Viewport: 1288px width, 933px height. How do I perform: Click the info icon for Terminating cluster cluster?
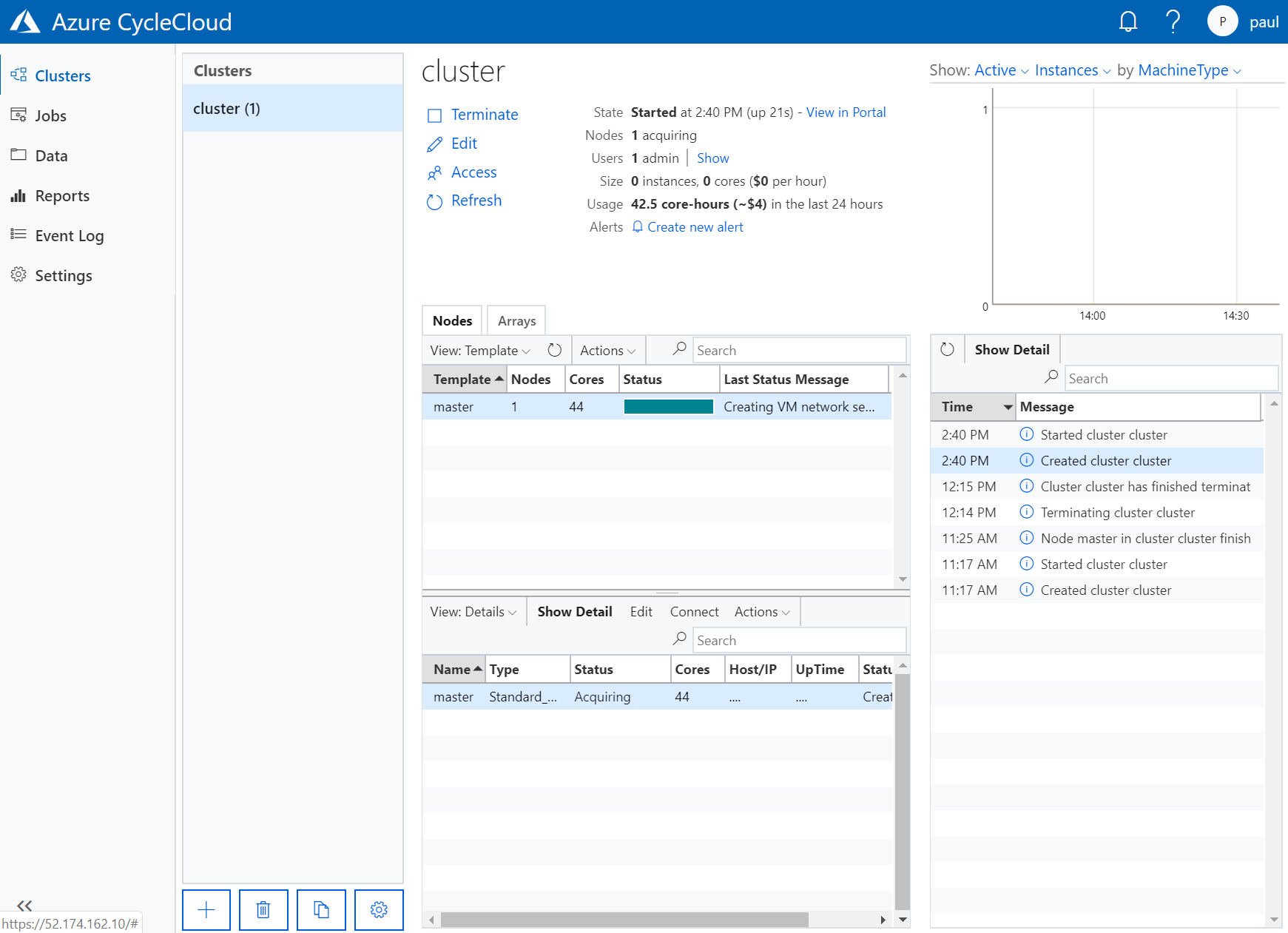pyautogui.click(x=1026, y=512)
